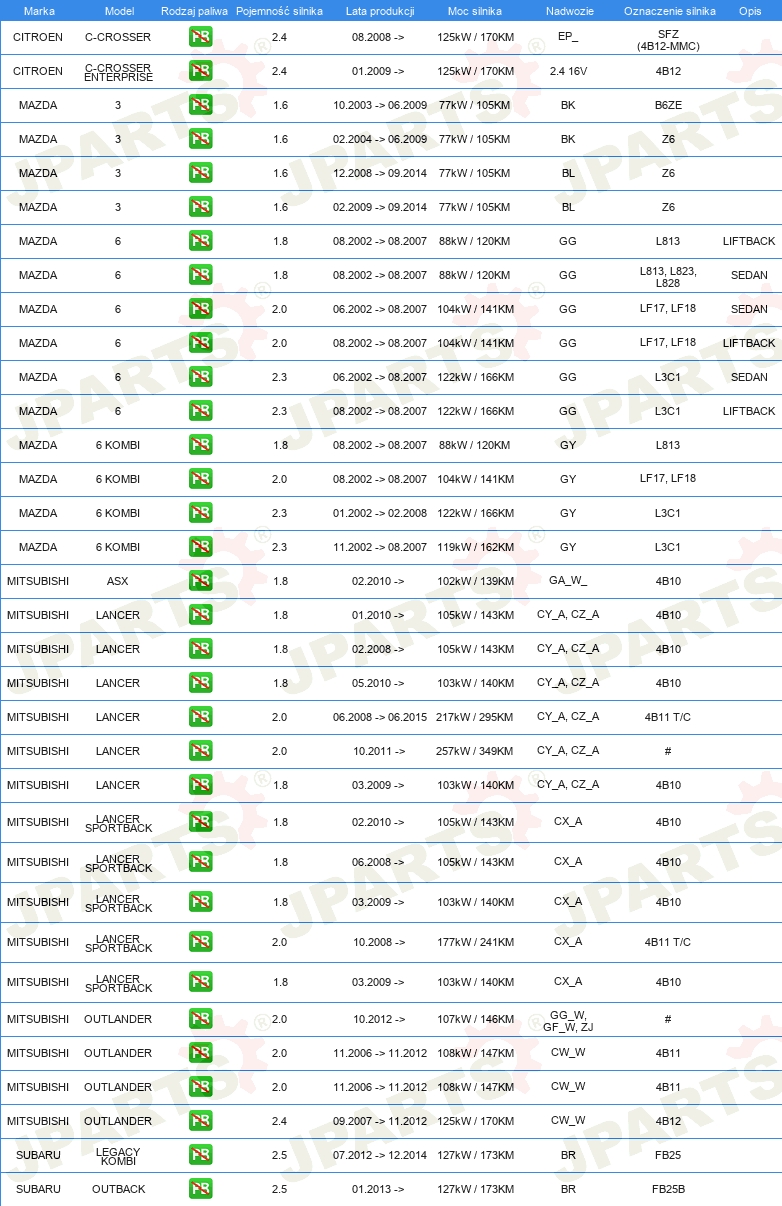
Task: Click the fuel icon for Mitsubishi ASX
Action: pos(200,582)
